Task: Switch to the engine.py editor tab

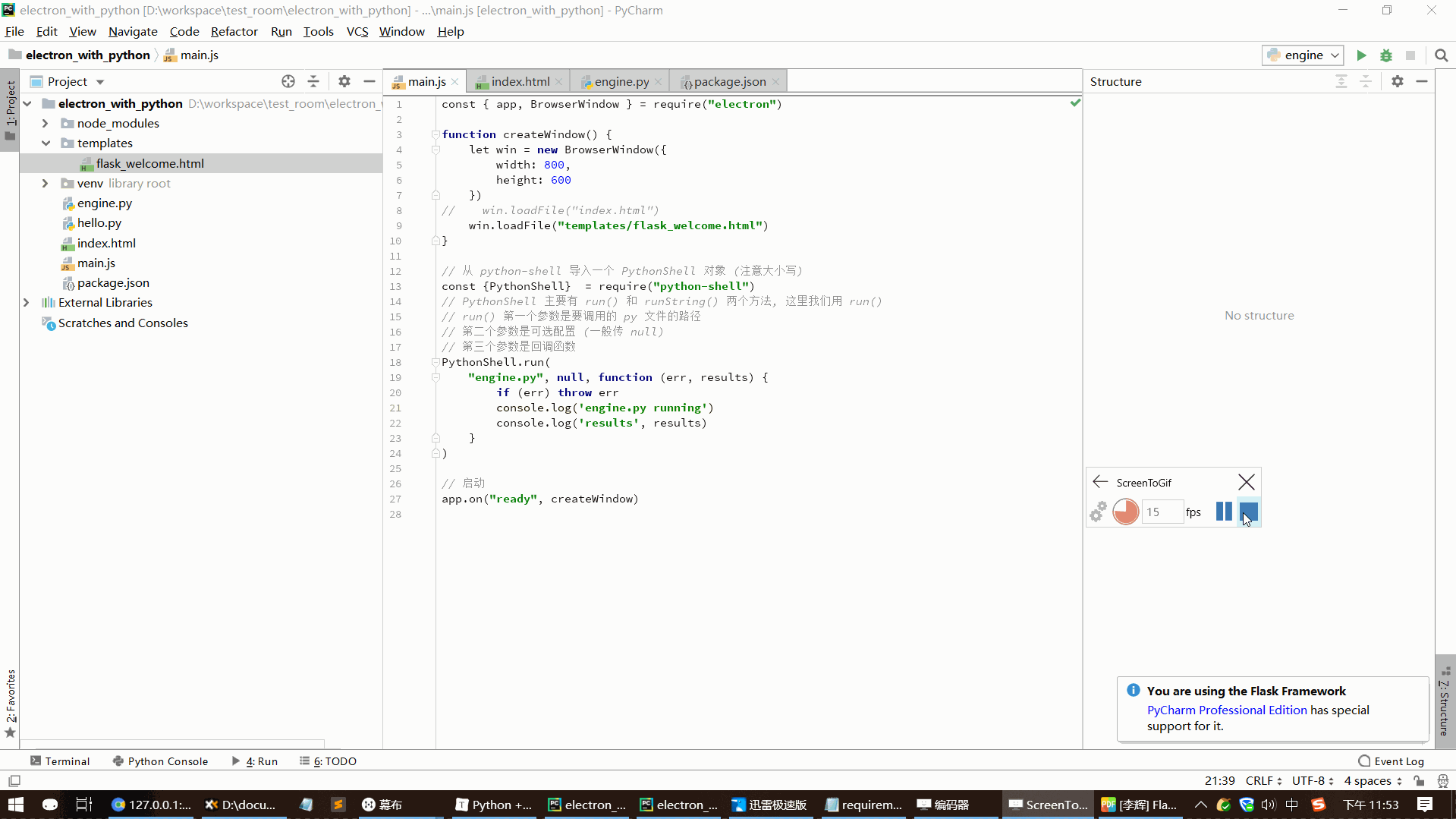Action: click(x=621, y=82)
